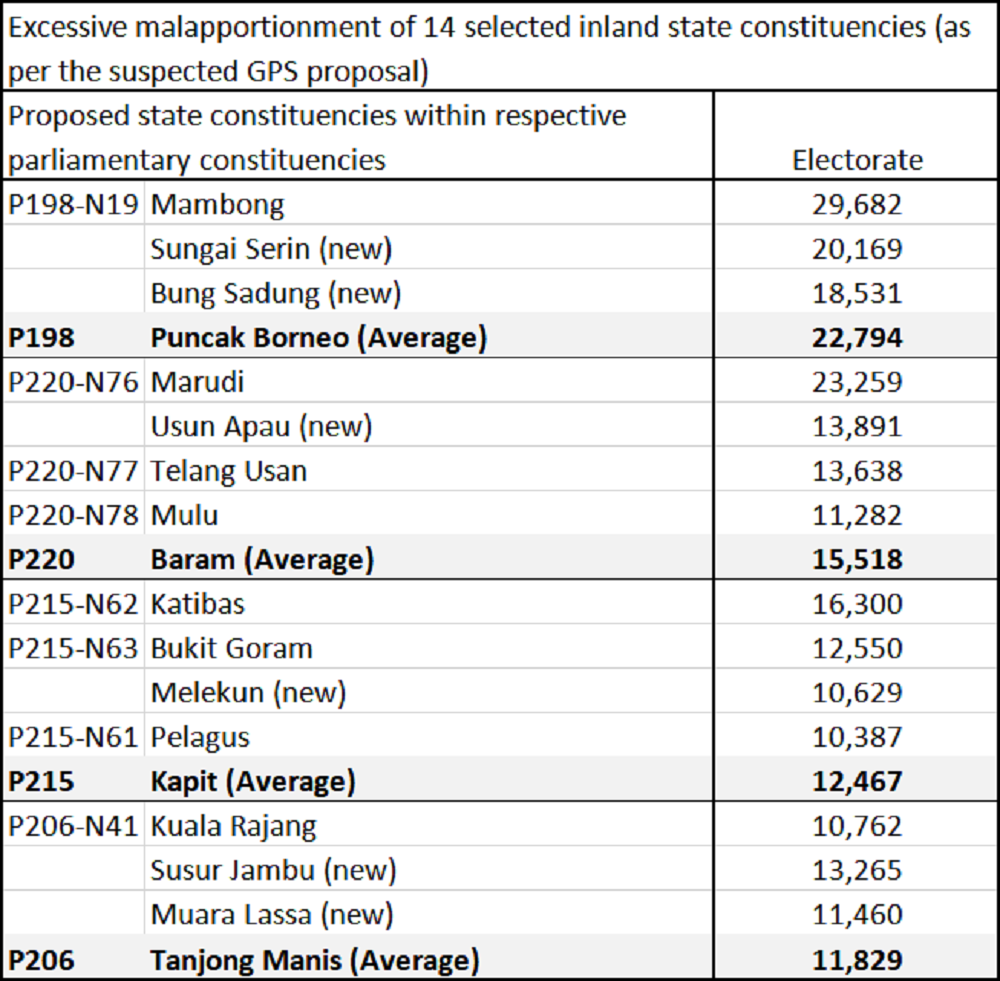1000x981 pixels.
Task: Select the Electorate column header
Action: click(x=857, y=160)
